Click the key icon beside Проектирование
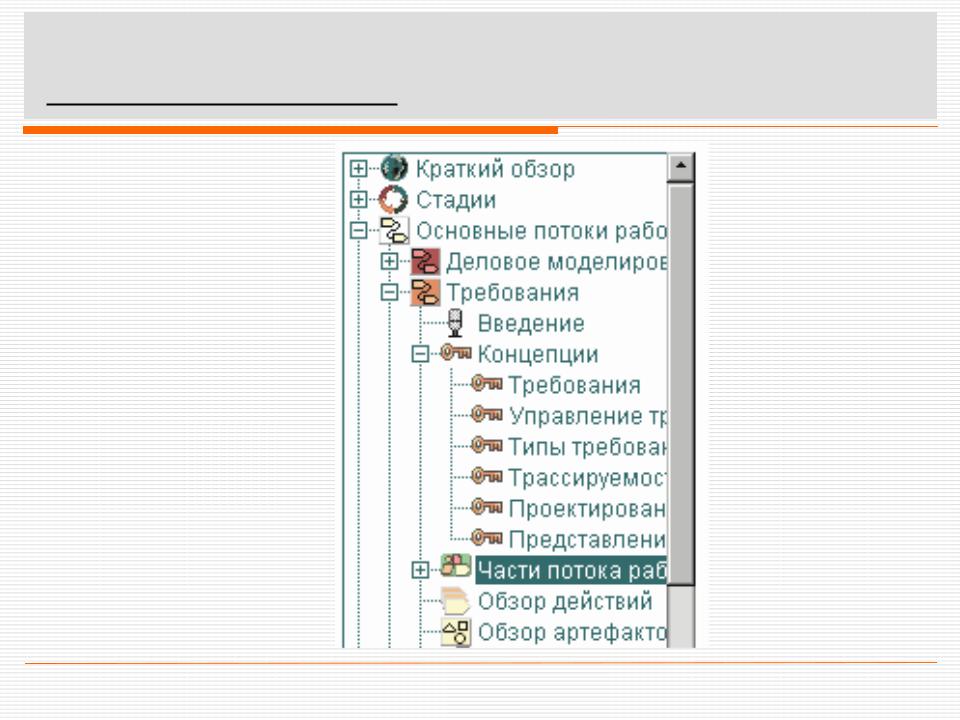Screen dimensions: 960x720 coord(487,507)
